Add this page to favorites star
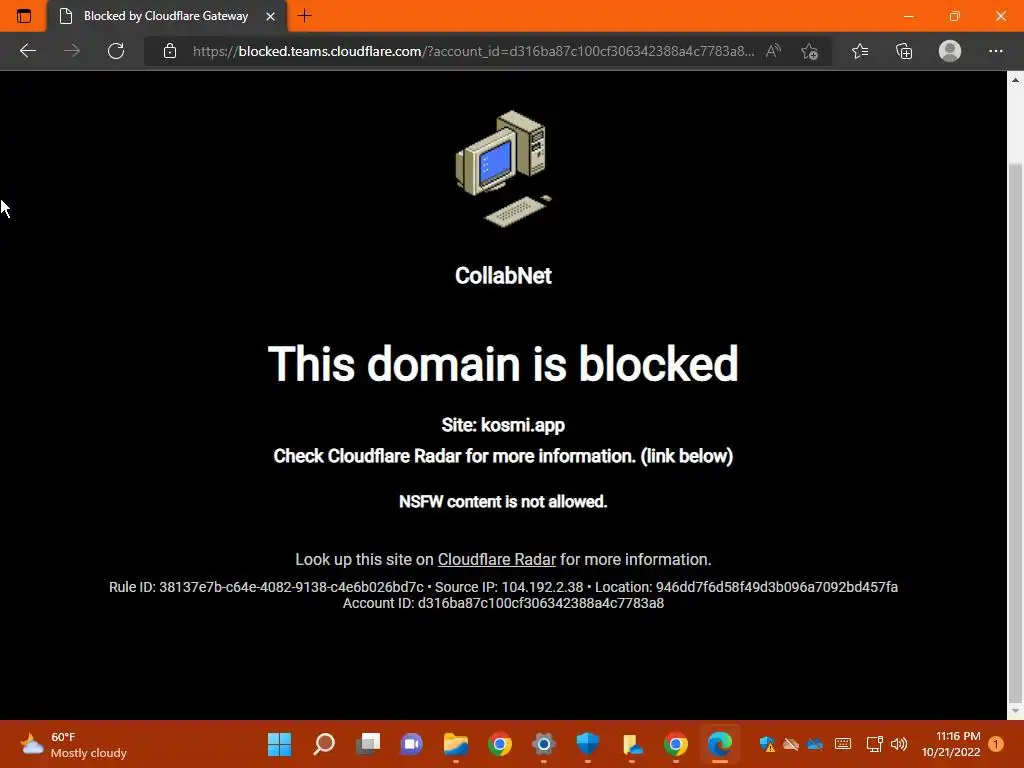1024x768 pixels. [810, 51]
